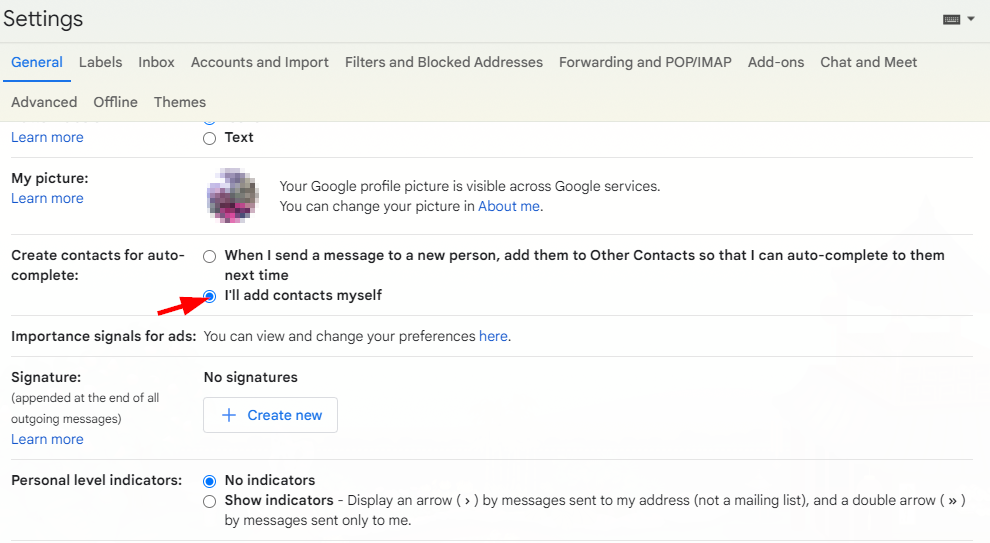Screen dimensions: 990x543
Task: Open the Inbox settings tab
Action: click(156, 63)
